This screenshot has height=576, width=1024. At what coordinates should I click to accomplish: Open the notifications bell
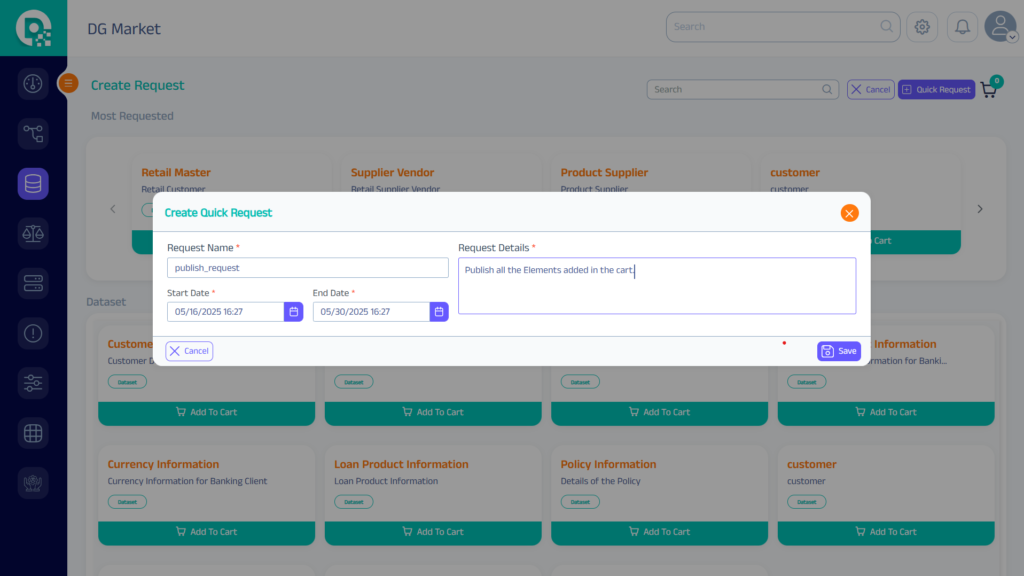pos(962,27)
